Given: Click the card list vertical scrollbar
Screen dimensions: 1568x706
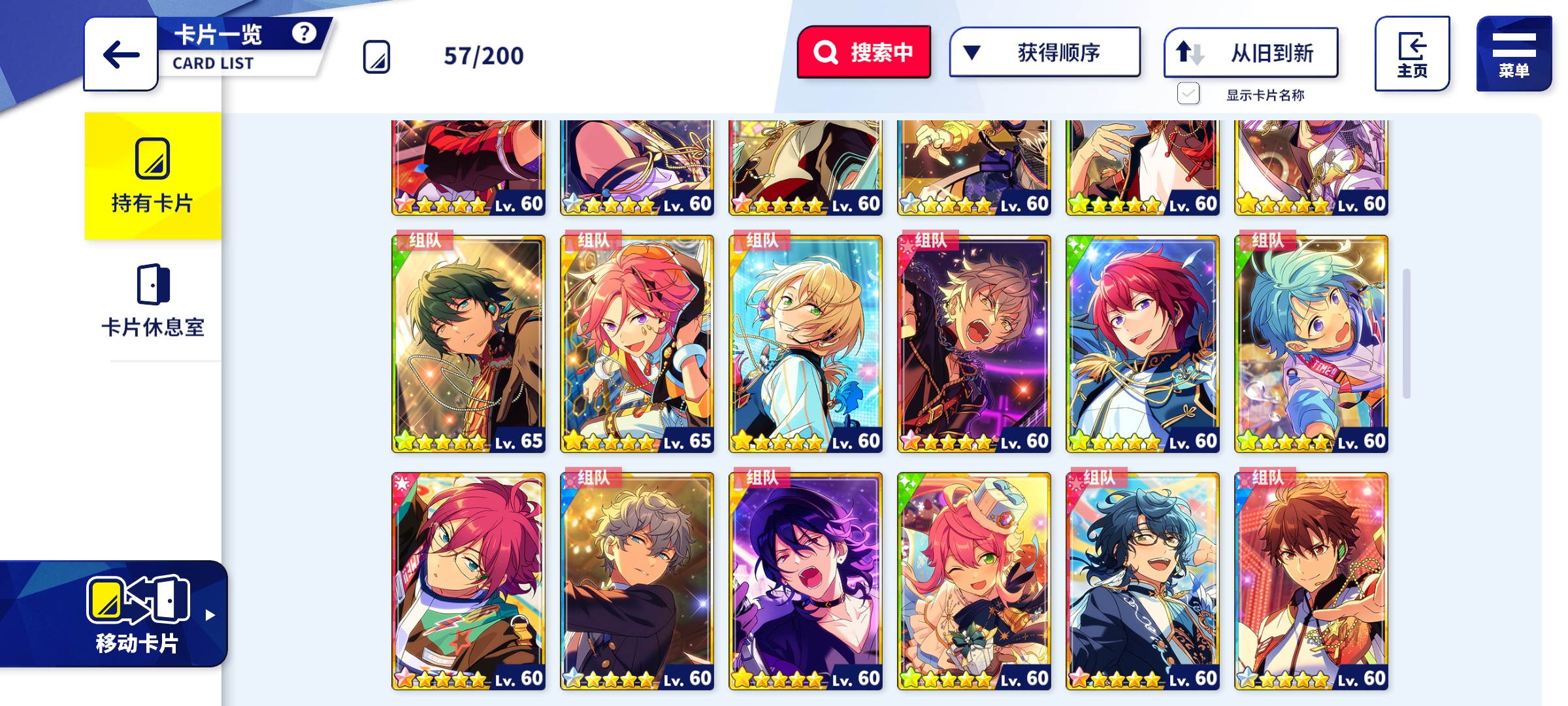Looking at the screenshot, I should click(x=1407, y=333).
